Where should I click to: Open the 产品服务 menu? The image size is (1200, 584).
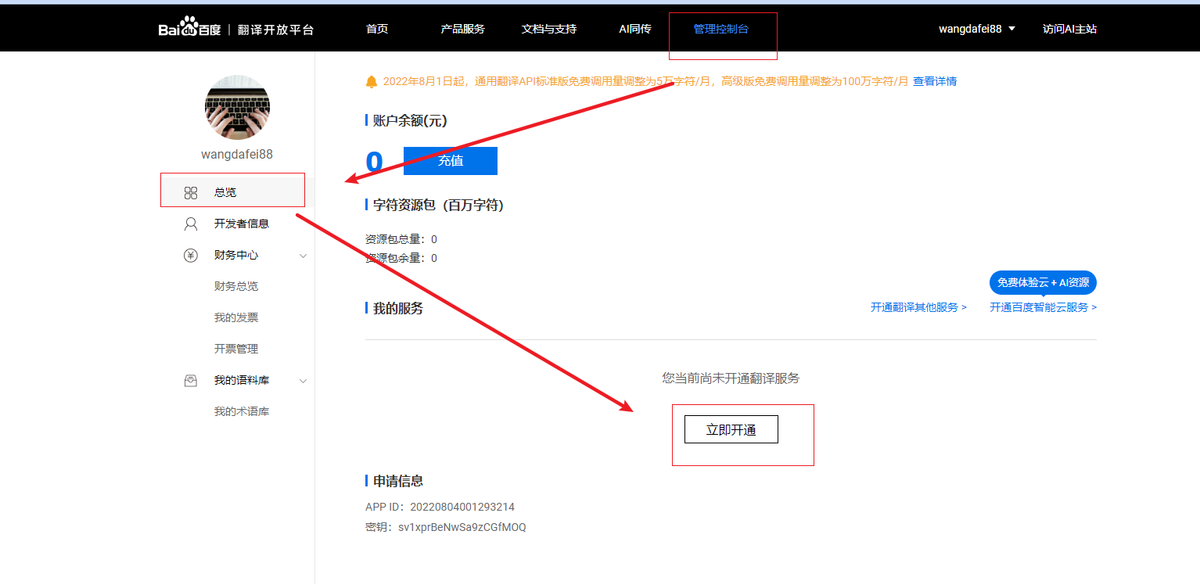463,29
